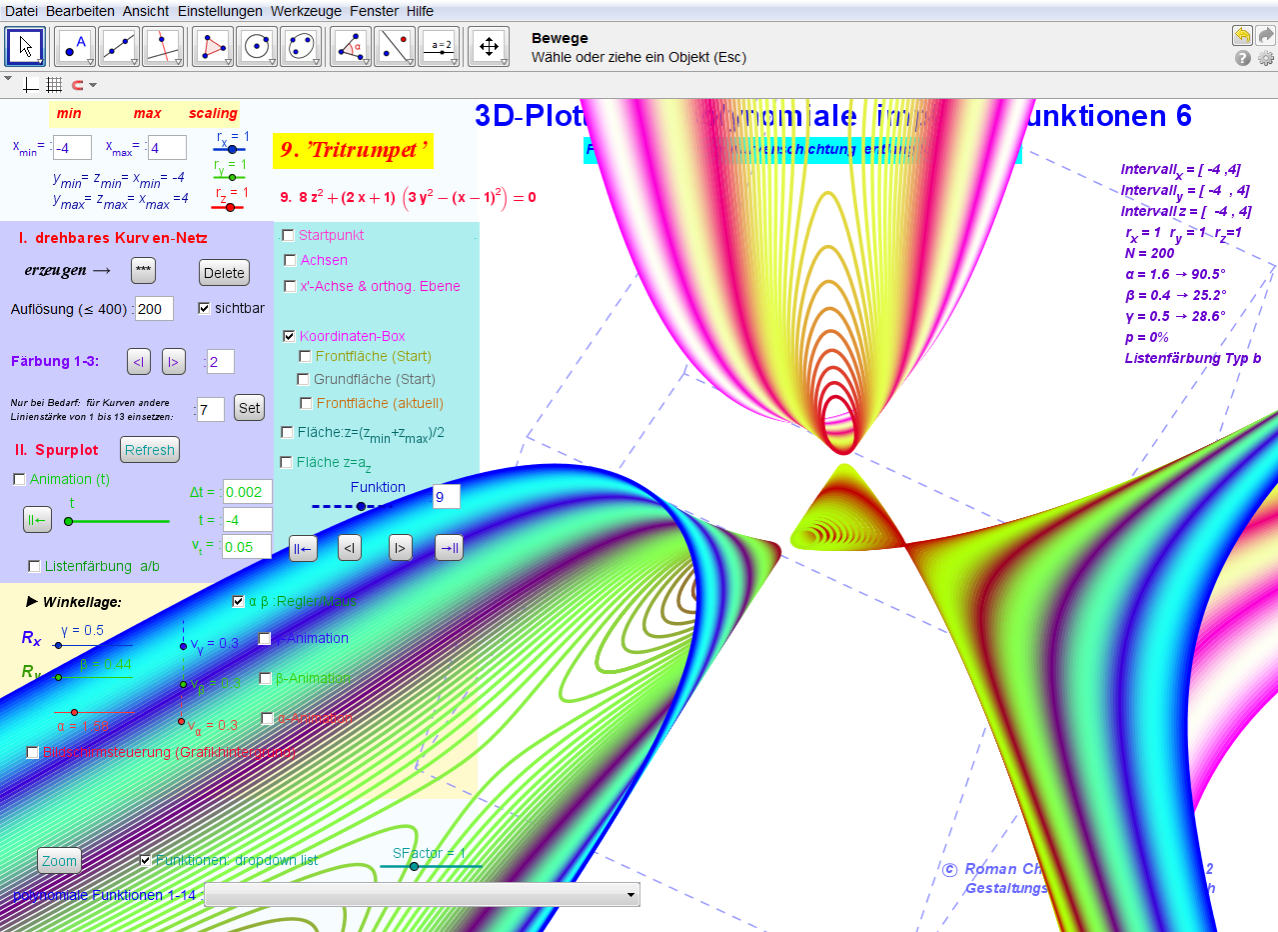Enable the β-Animation checkbox
The image size is (1278, 932).
[266, 678]
